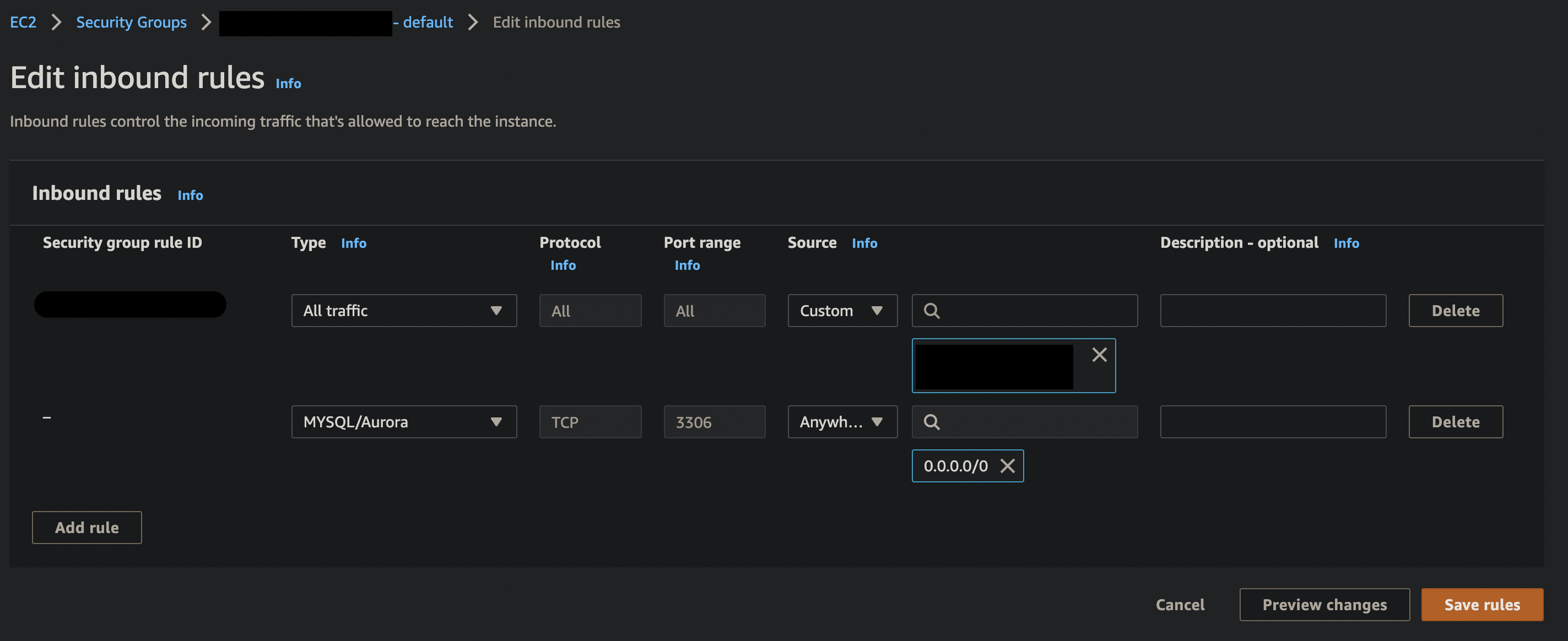
Task: Click description field for MYSQL/Aurora rule
Action: [1272, 422]
